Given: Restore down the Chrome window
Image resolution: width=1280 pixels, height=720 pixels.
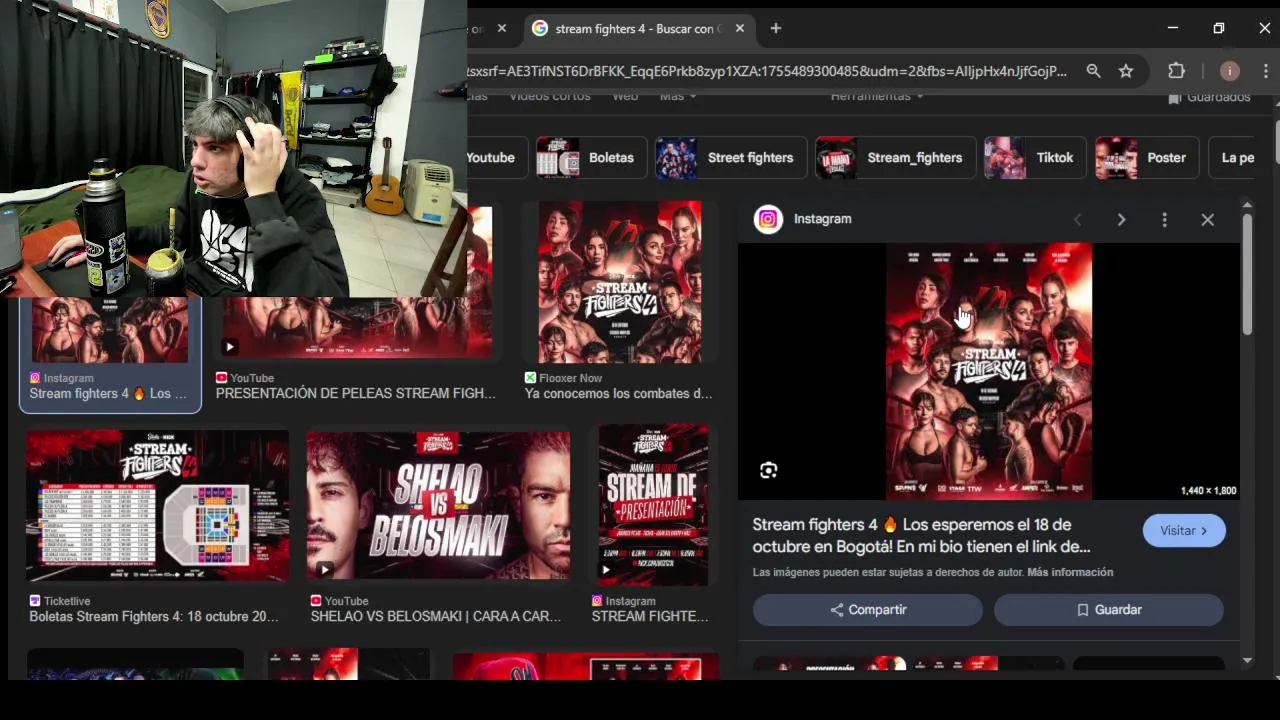Looking at the screenshot, I should click(1219, 29).
